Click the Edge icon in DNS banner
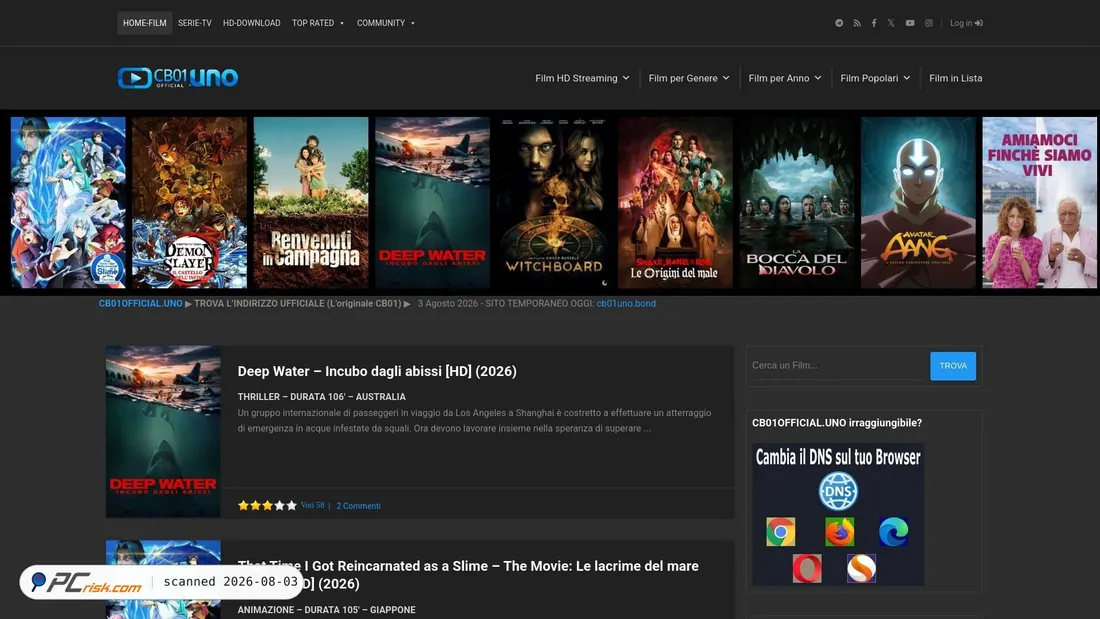The width and height of the screenshot is (1100, 619). [894, 532]
